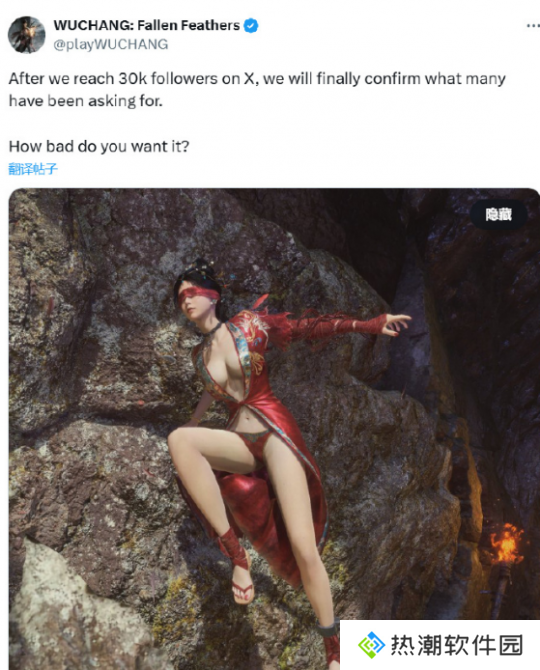
Task: Click the 热潮软件园 diamond logo icon
Action: coord(371,645)
